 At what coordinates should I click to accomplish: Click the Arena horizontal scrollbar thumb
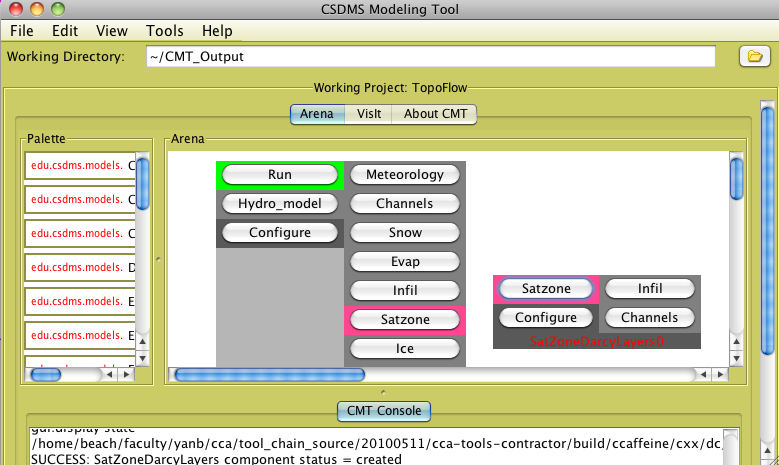pyautogui.click(x=270, y=375)
